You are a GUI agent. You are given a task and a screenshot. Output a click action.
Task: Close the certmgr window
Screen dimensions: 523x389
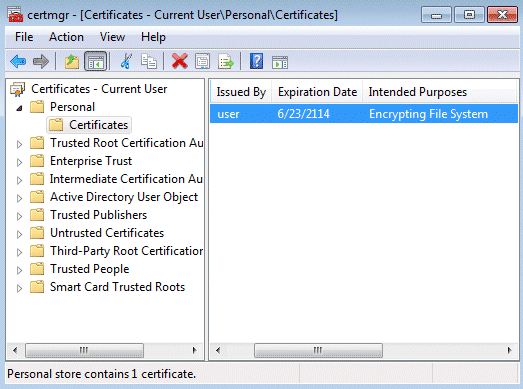[502, 15]
